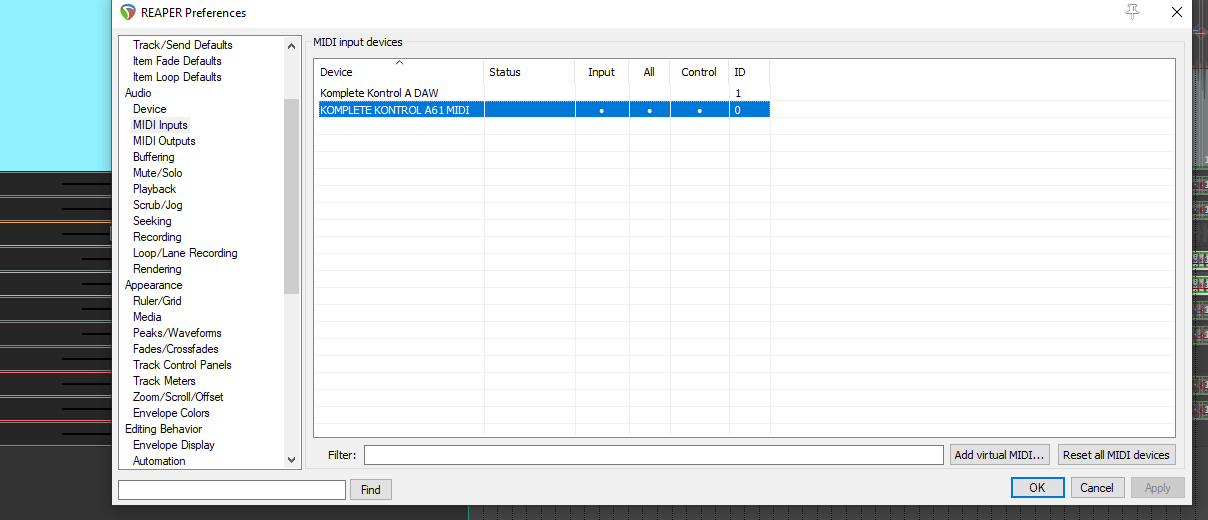Select Playback preferences
1208x520 pixels.
[x=154, y=189]
